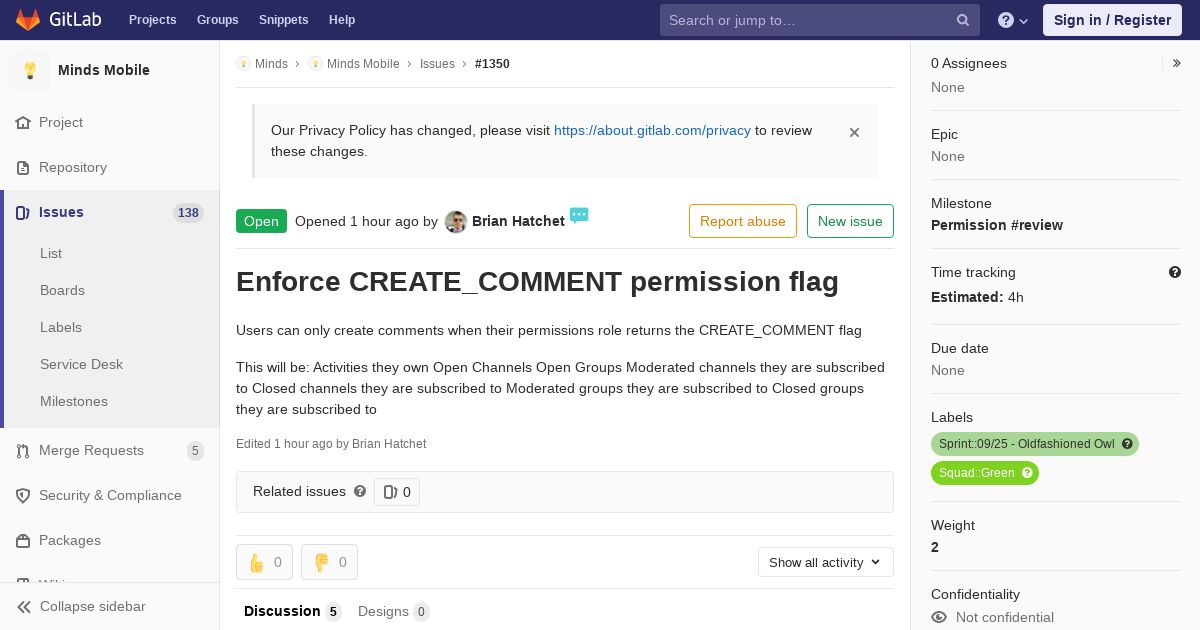Click the Related issues help icon
The image size is (1200, 630).
360,491
